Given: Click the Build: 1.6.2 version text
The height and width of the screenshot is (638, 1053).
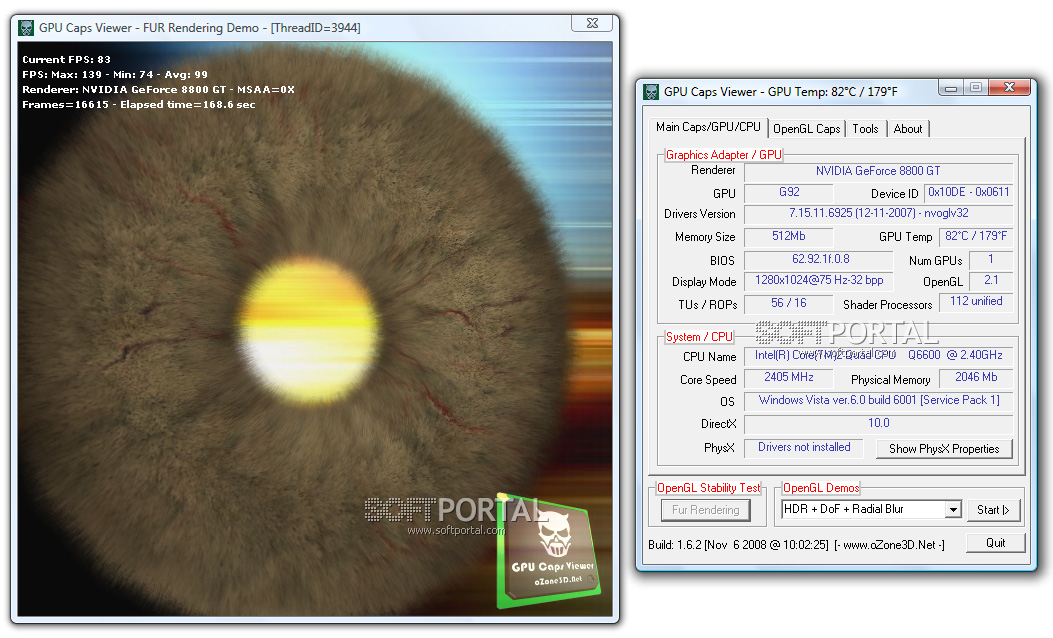Looking at the screenshot, I should tap(738, 545).
